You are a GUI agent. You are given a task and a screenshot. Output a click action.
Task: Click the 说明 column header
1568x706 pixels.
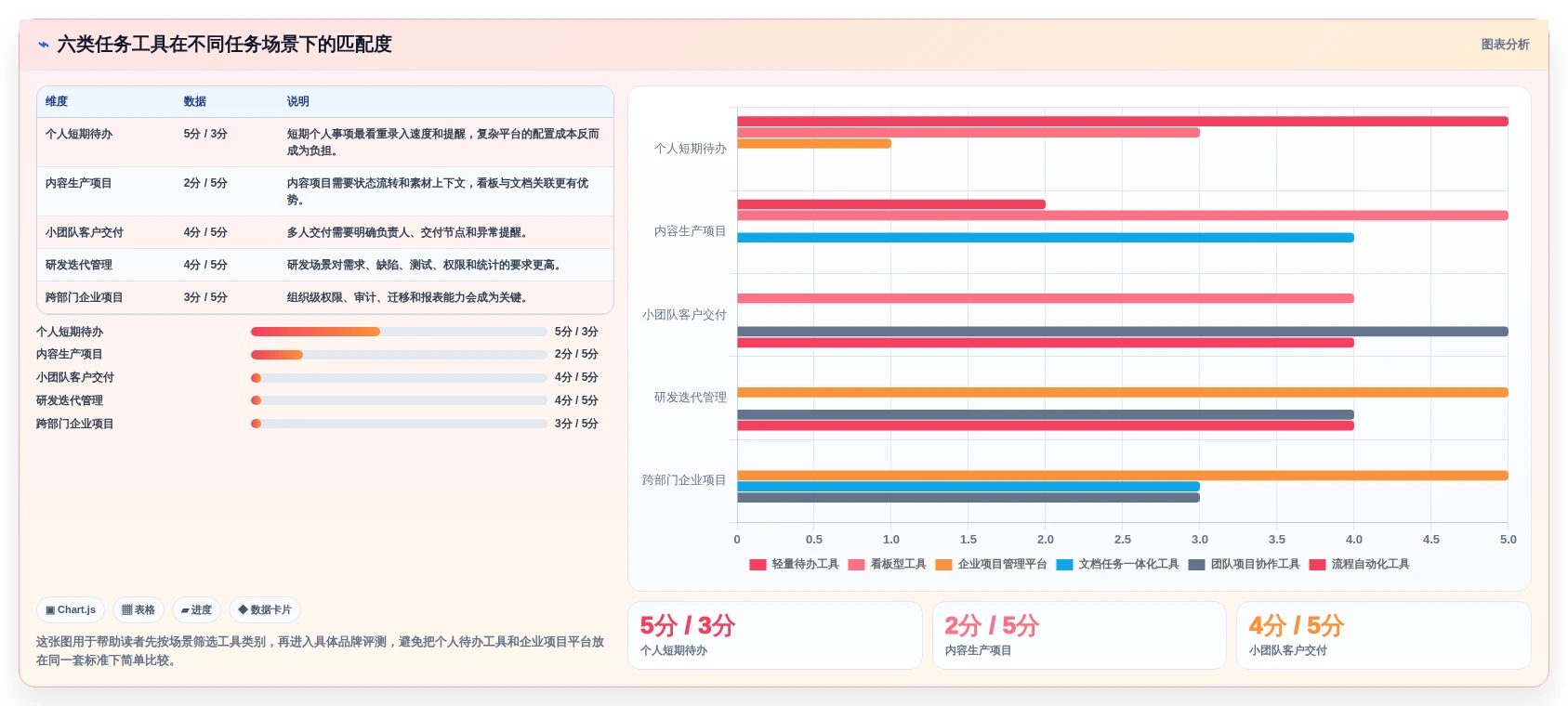(x=298, y=101)
